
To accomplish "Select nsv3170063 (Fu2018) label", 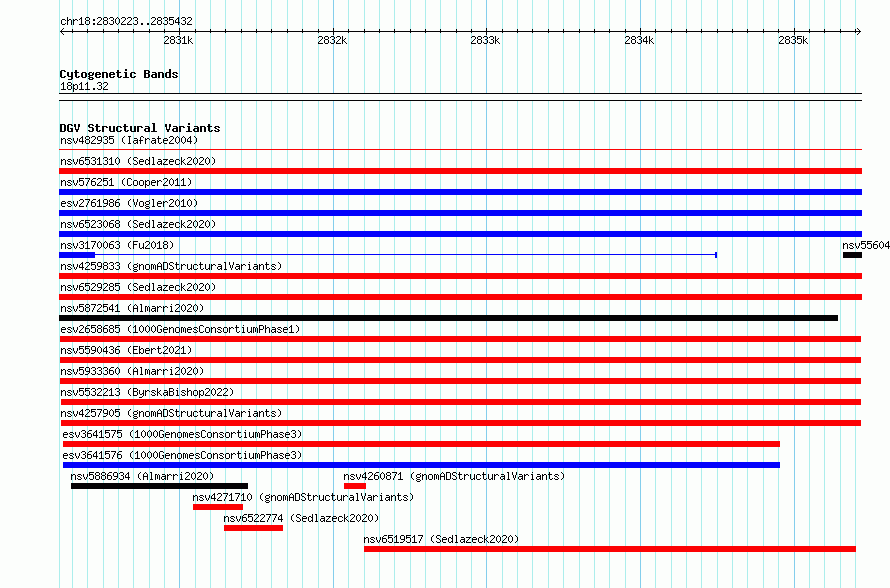I will (x=117, y=245).
